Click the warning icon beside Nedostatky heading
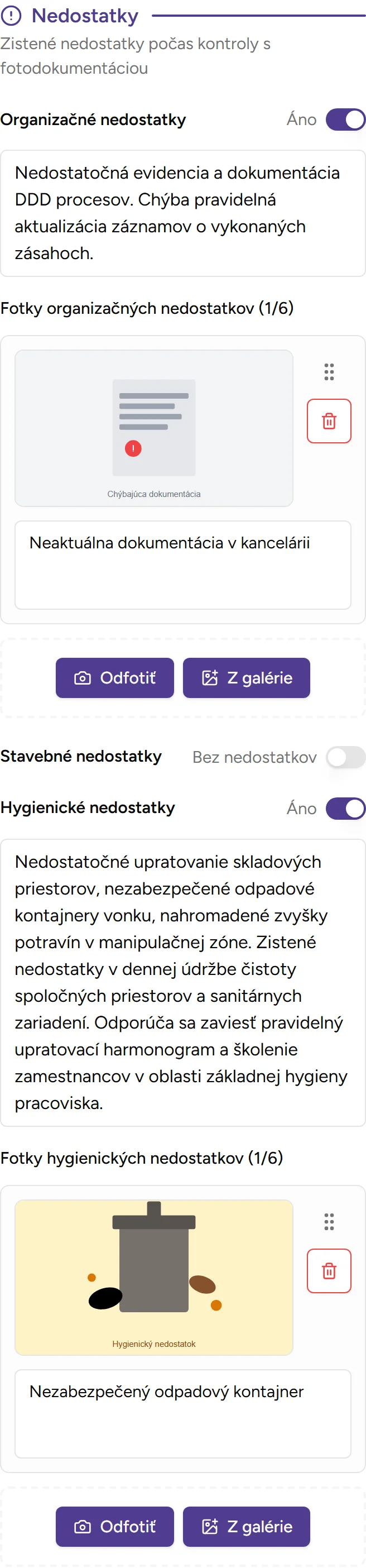Screen dimensions: 366x1568 pos(12,16)
